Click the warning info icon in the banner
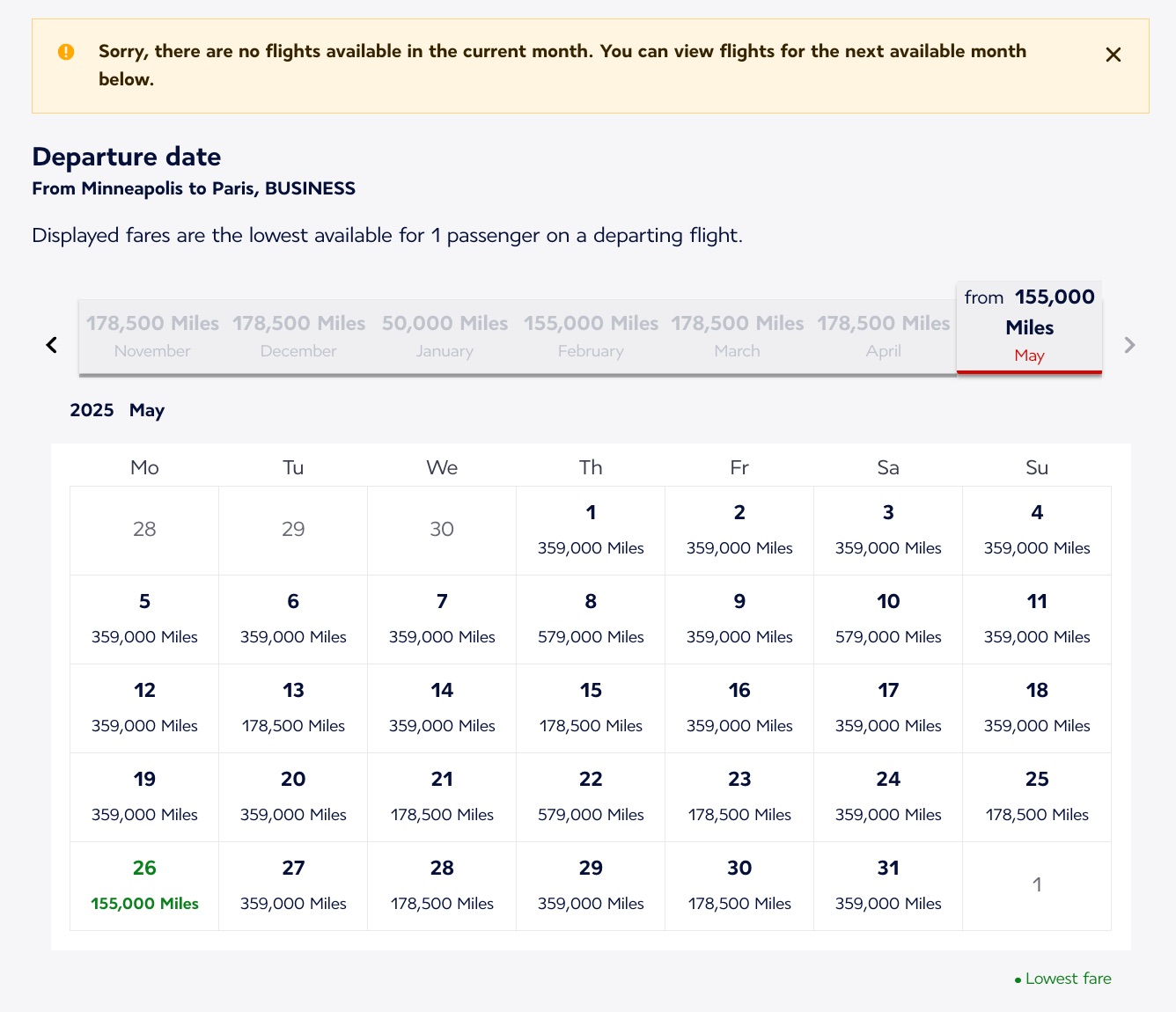The width and height of the screenshot is (1176, 1012). click(65, 51)
